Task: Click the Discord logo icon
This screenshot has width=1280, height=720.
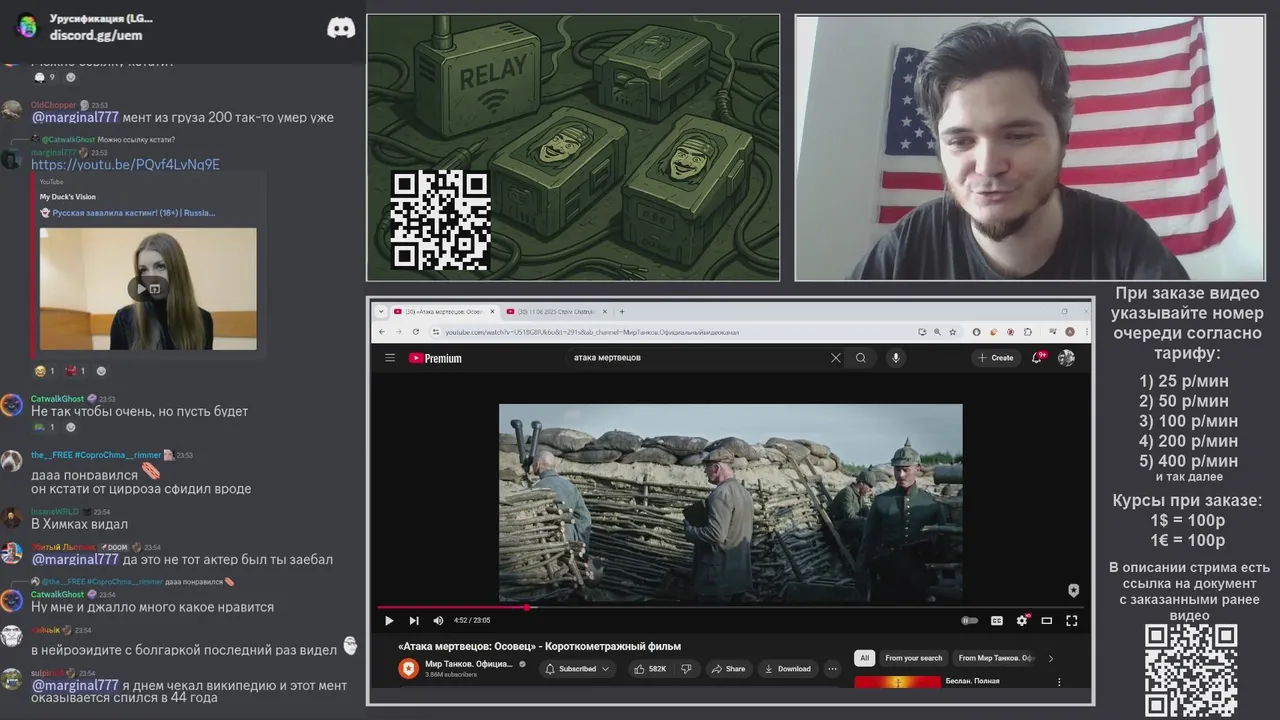Action: coord(341,28)
